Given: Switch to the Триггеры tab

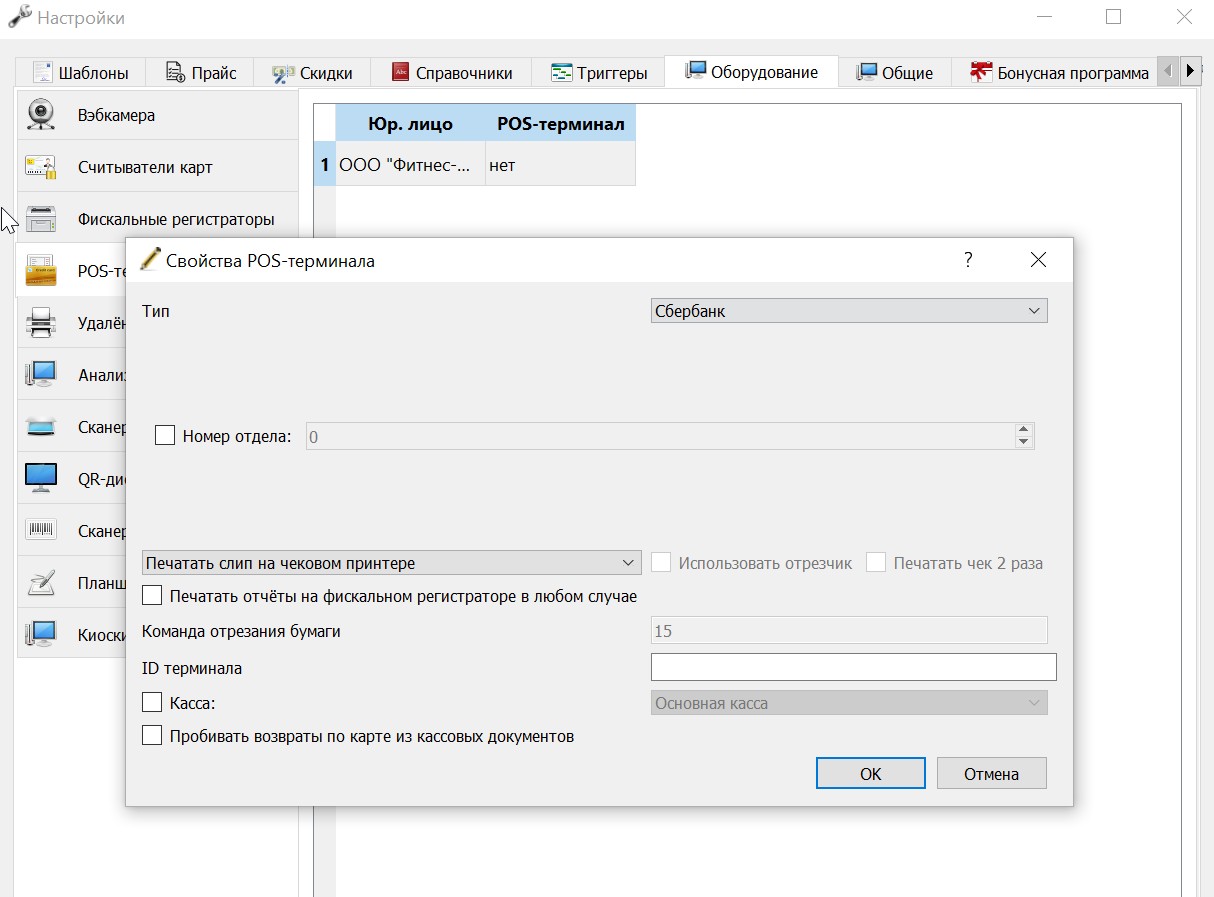Looking at the screenshot, I should click(597, 72).
